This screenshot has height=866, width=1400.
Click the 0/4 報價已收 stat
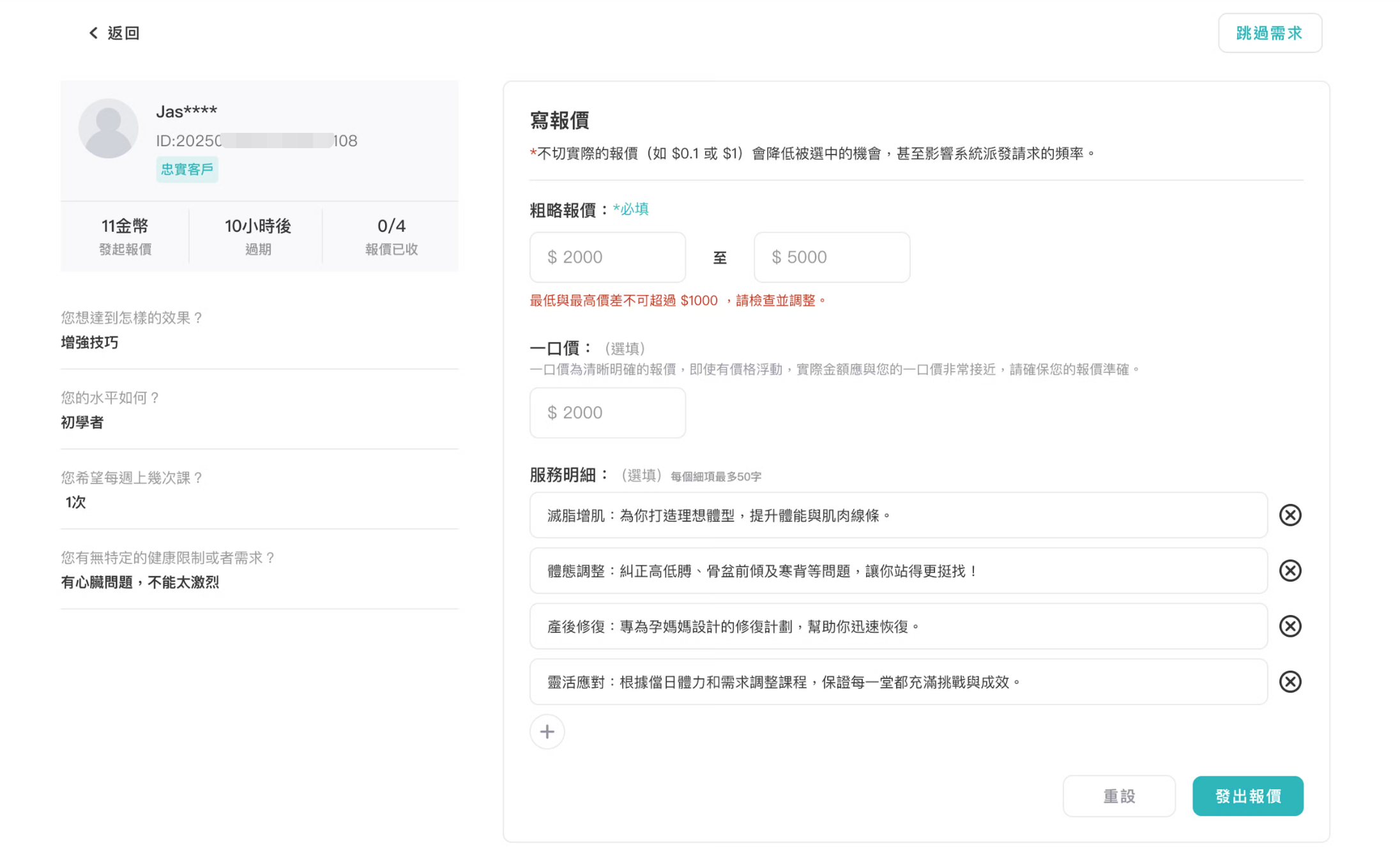pyautogui.click(x=392, y=236)
